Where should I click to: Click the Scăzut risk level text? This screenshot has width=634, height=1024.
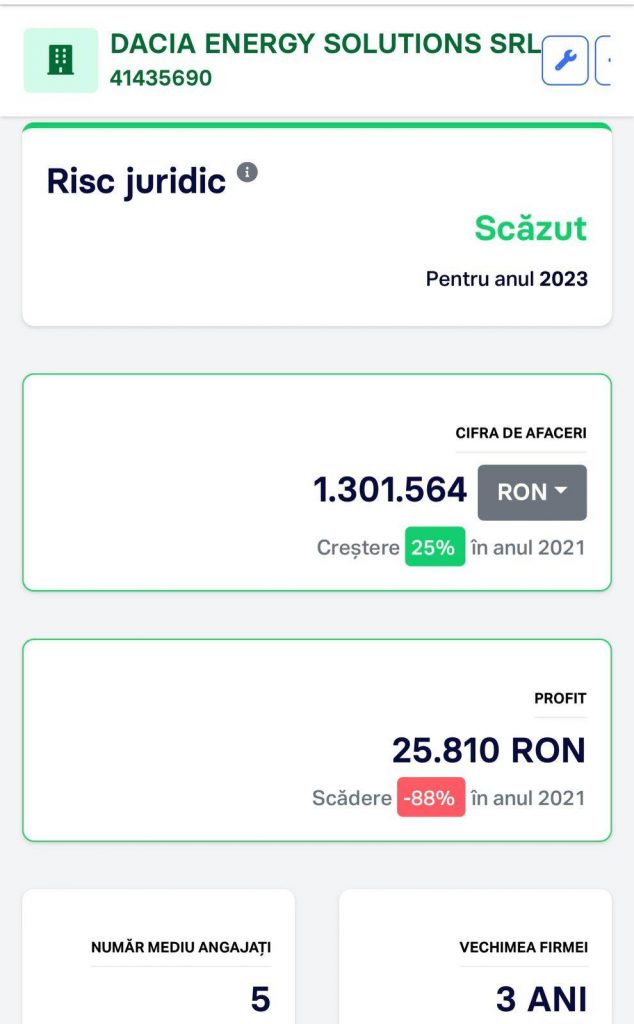point(530,228)
